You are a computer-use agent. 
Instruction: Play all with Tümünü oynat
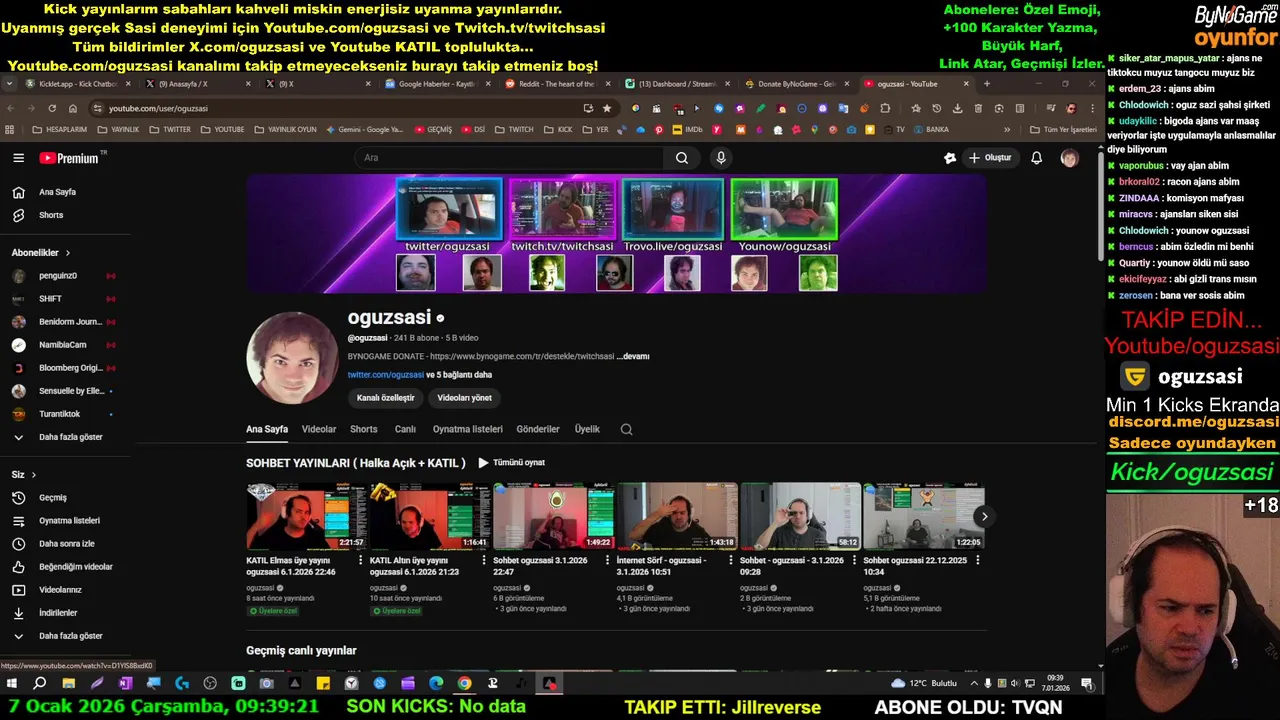(x=511, y=463)
